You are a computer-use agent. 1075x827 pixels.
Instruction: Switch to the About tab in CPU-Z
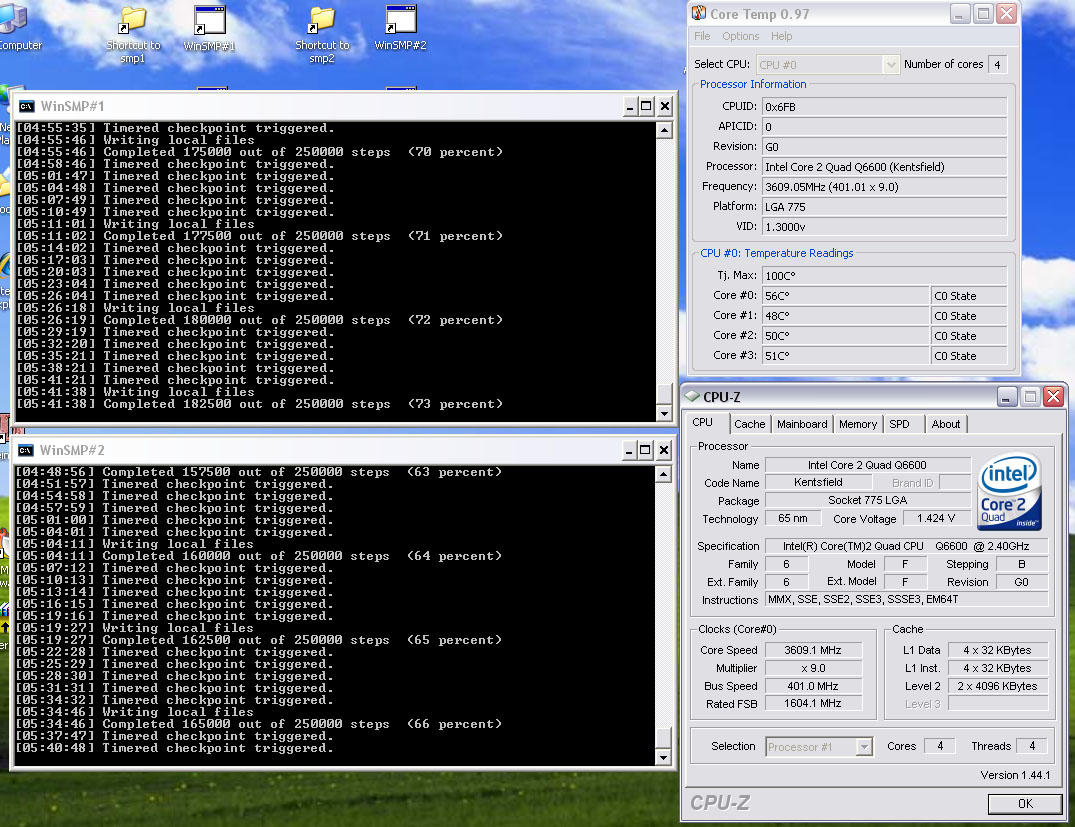945,424
